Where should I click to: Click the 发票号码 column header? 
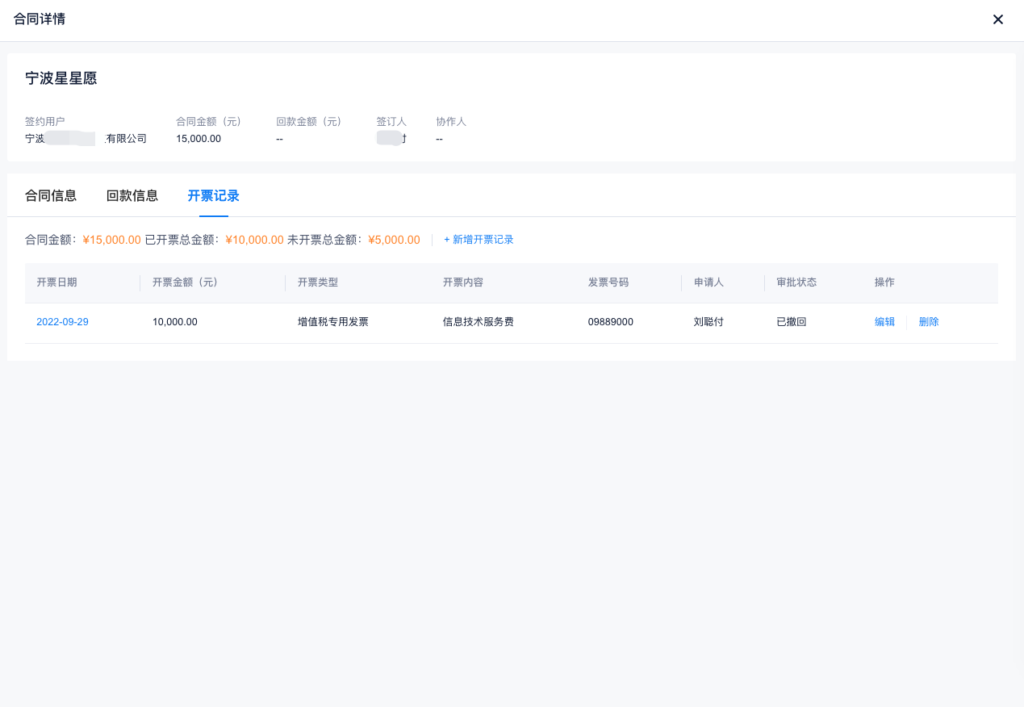point(608,283)
